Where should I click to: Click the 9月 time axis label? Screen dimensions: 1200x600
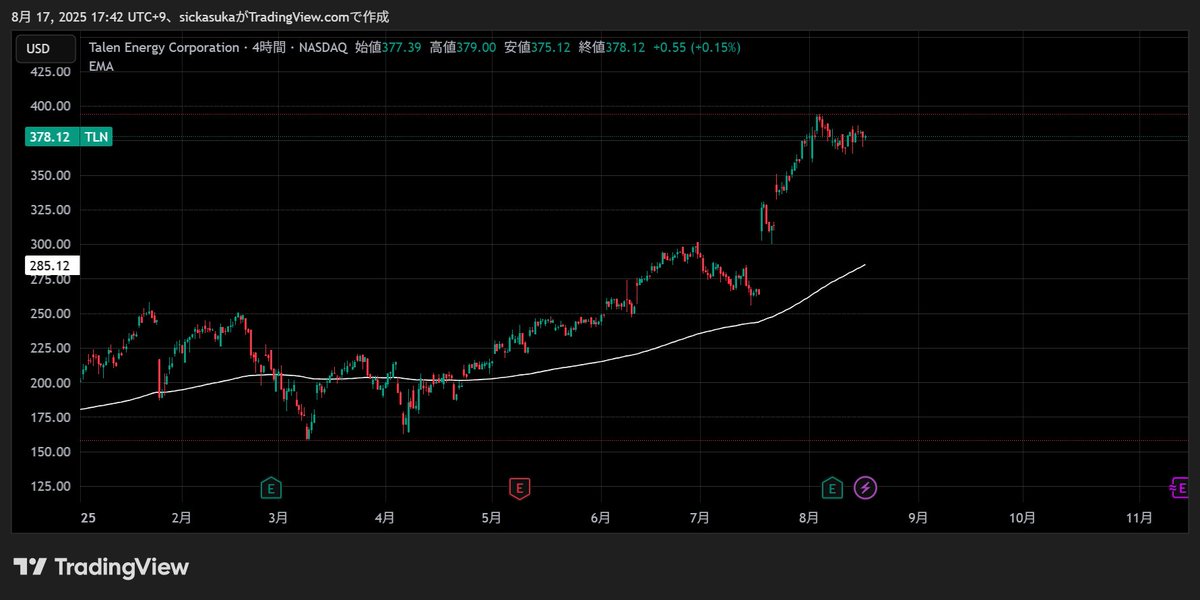point(918,518)
